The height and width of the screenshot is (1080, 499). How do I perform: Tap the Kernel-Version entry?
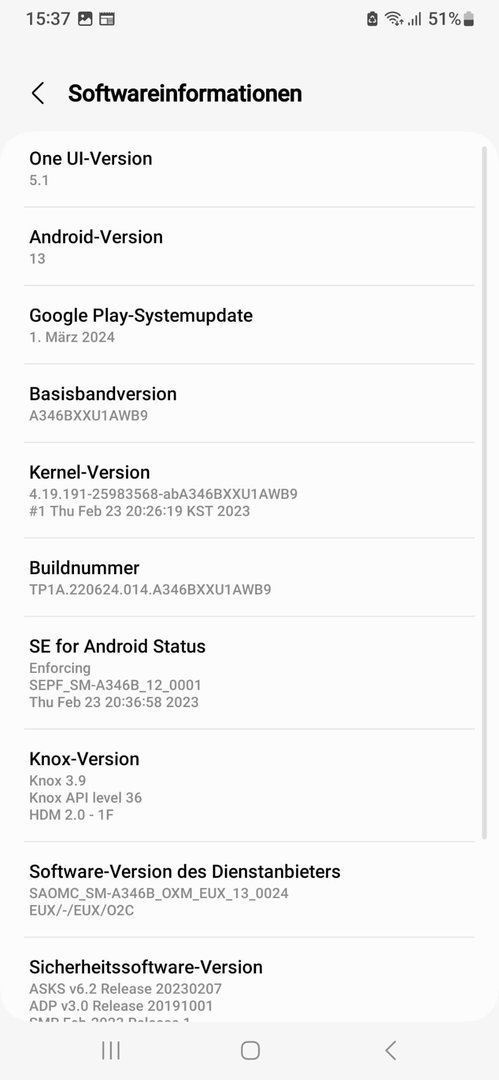250,490
